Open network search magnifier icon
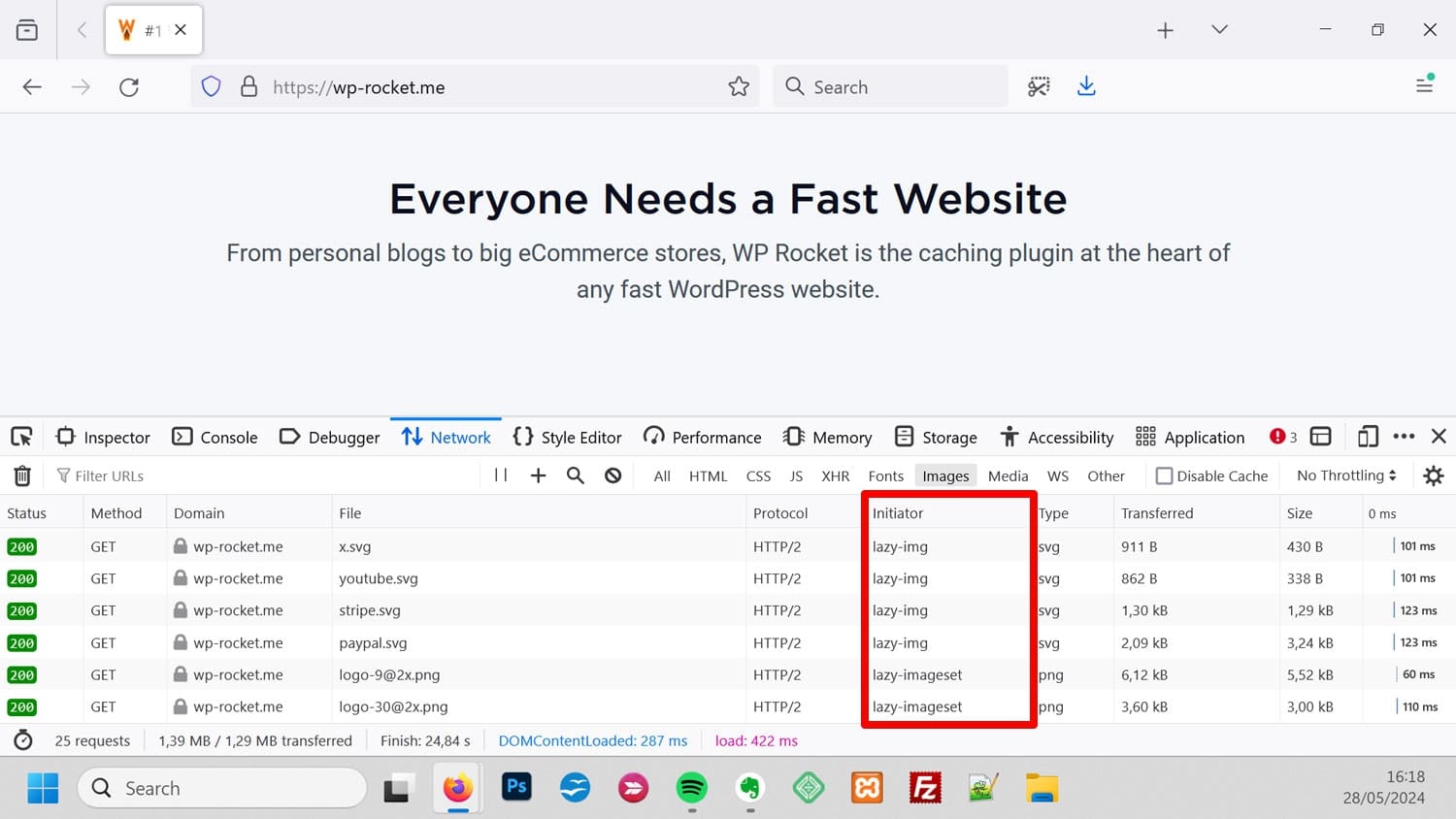Viewport: 1456px width, 819px height. point(576,475)
